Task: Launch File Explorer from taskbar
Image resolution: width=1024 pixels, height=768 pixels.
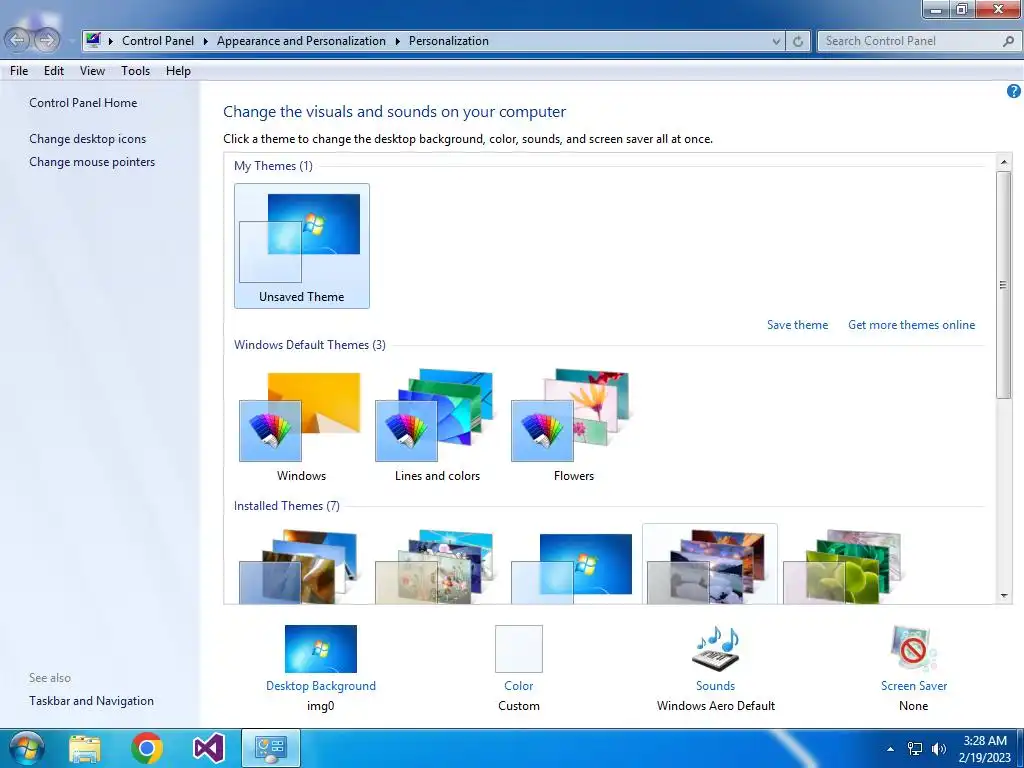Action: pos(86,748)
